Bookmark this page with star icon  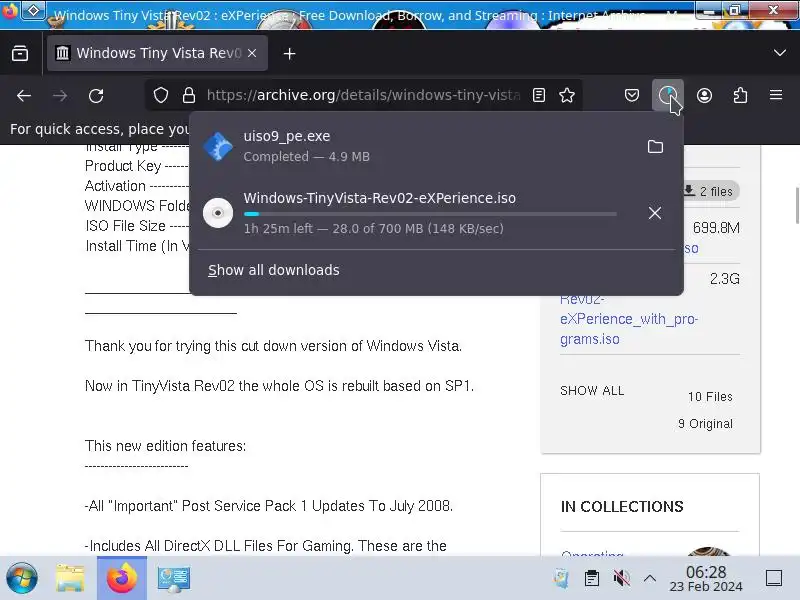point(567,95)
